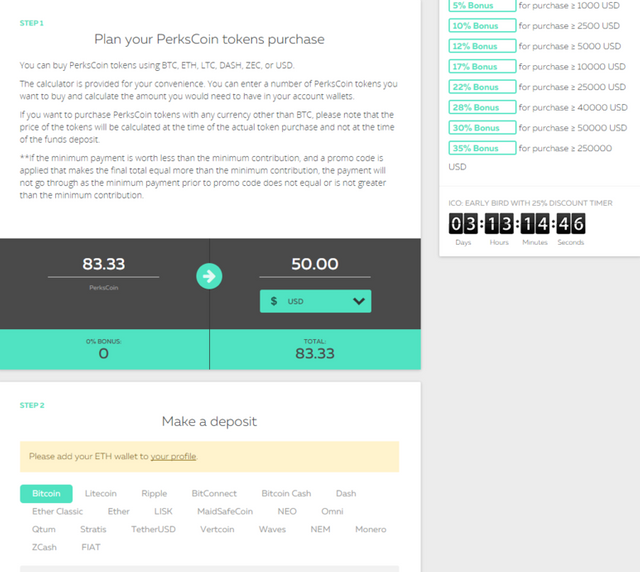The image size is (640, 572).
Task: Select BitConnect as deposit method
Action: [x=214, y=494]
